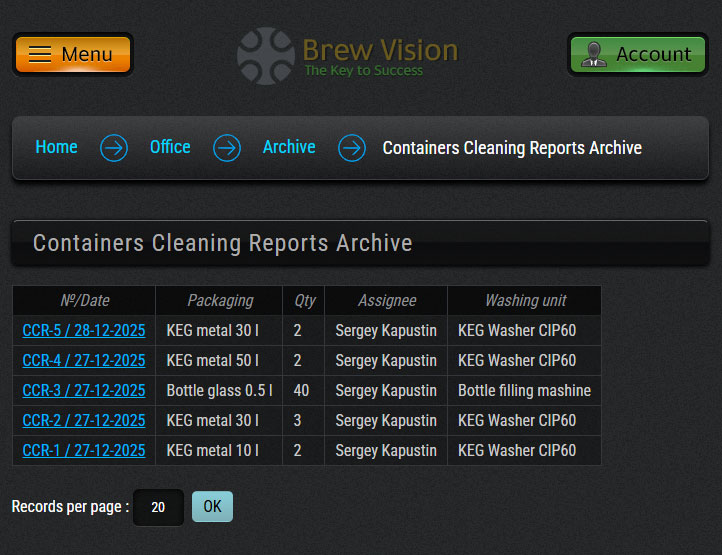The height and width of the screenshot is (555, 722).
Task: Click the arrow icon after Home breadcrumb
Action: point(114,148)
